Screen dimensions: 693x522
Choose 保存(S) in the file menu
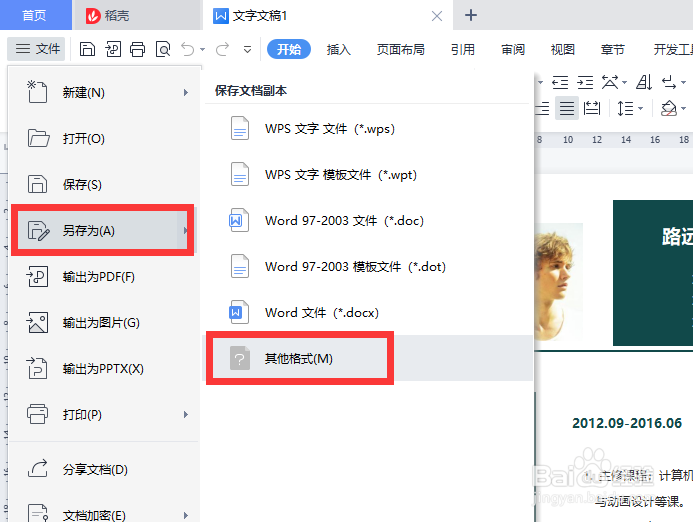click(104, 184)
